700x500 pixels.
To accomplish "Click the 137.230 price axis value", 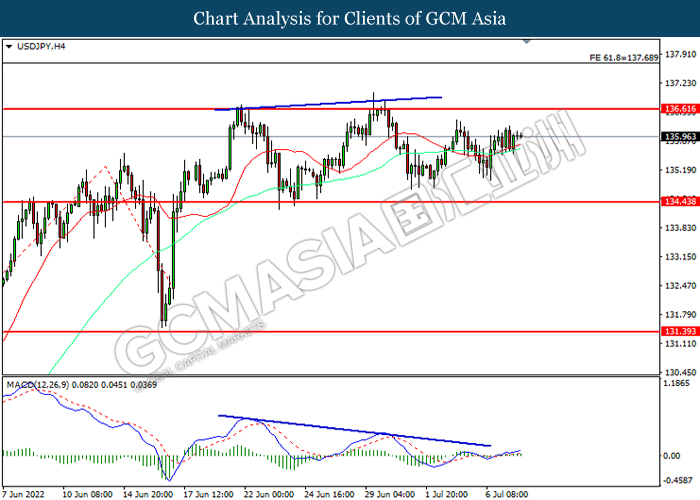I will [x=680, y=83].
